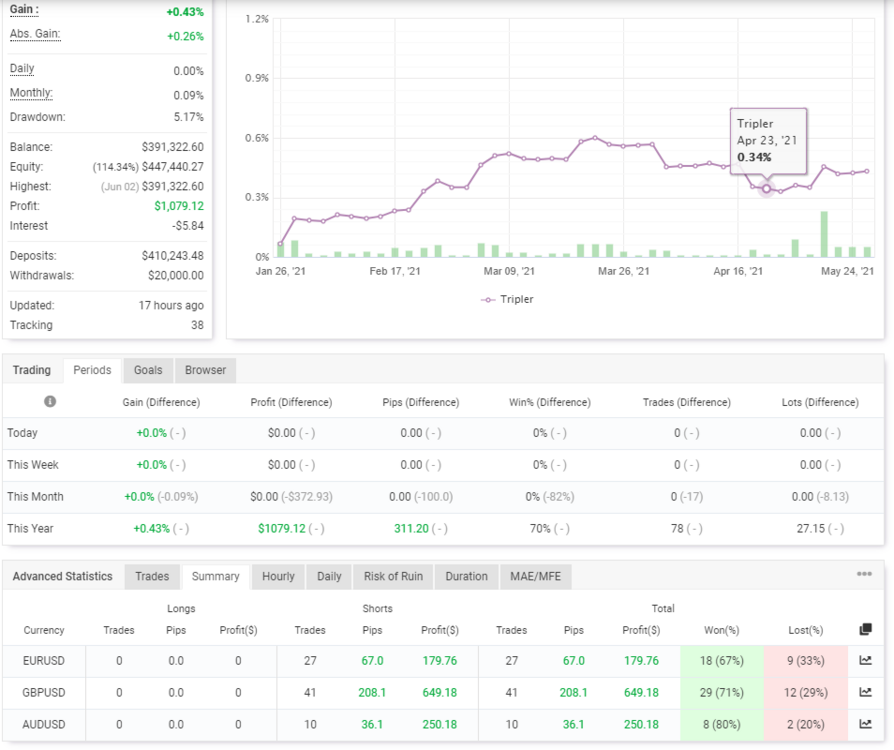This screenshot has width=894, height=750.
Task: Click the Drawdown value 5.17%
Action: pyautogui.click(x=189, y=117)
